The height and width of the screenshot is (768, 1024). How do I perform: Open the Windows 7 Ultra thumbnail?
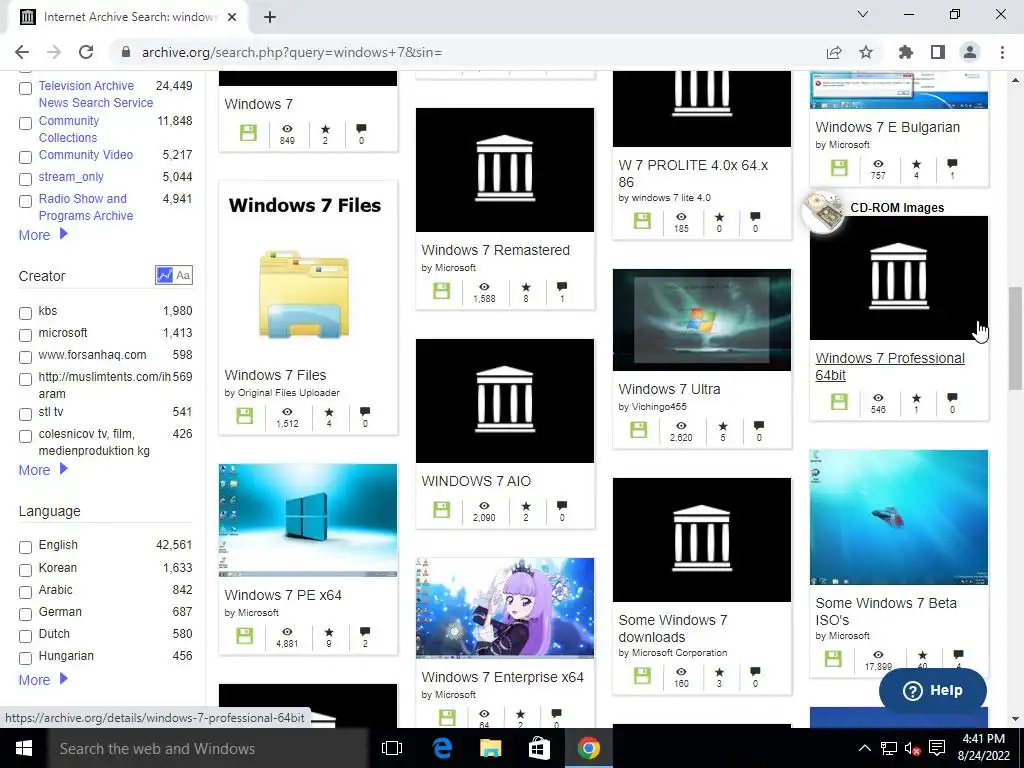(x=701, y=320)
